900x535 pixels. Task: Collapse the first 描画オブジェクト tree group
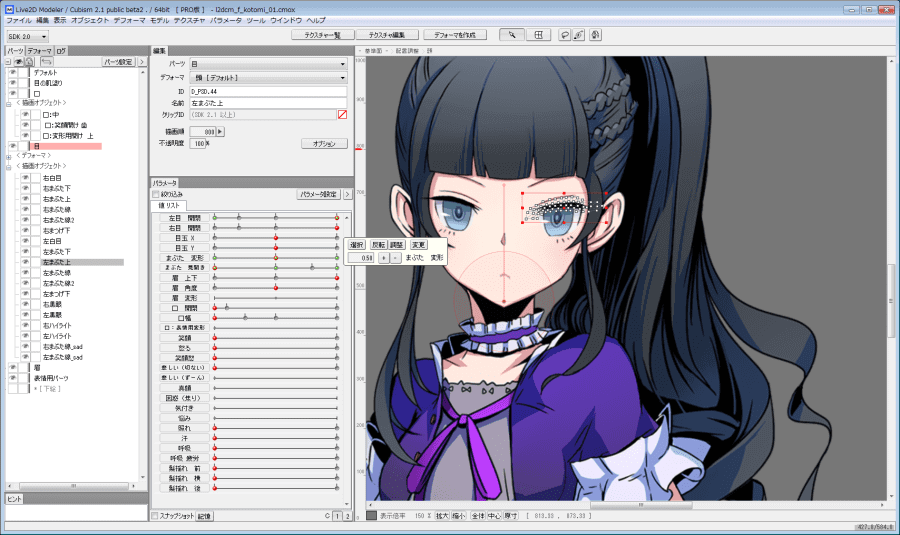pos(9,104)
